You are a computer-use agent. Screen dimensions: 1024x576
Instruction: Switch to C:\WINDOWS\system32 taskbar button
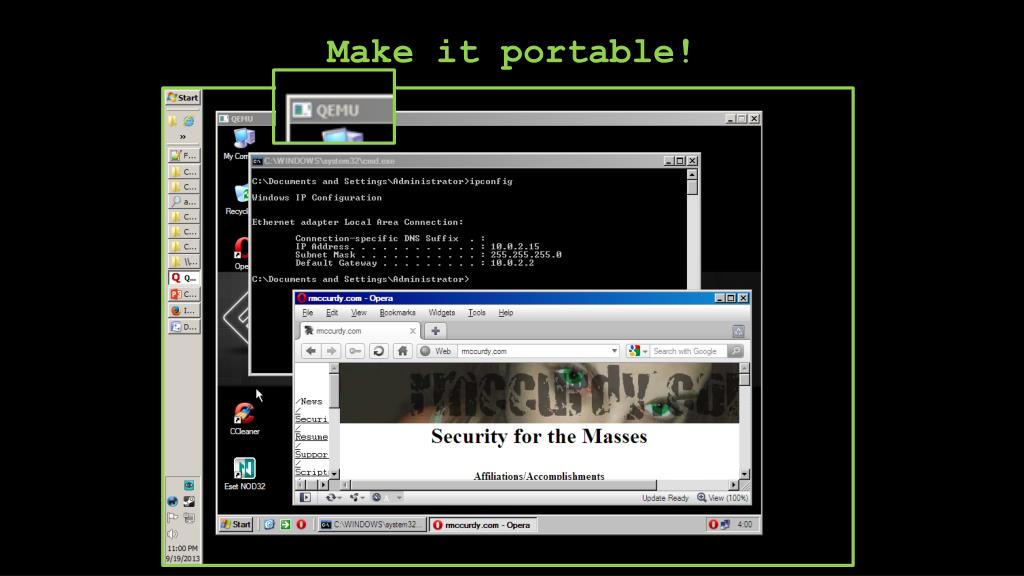click(x=371, y=524)
